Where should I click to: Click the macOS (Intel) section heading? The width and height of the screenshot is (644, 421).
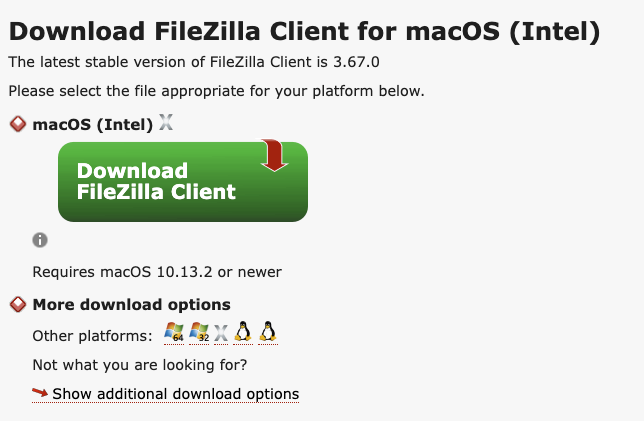(92, 125)
